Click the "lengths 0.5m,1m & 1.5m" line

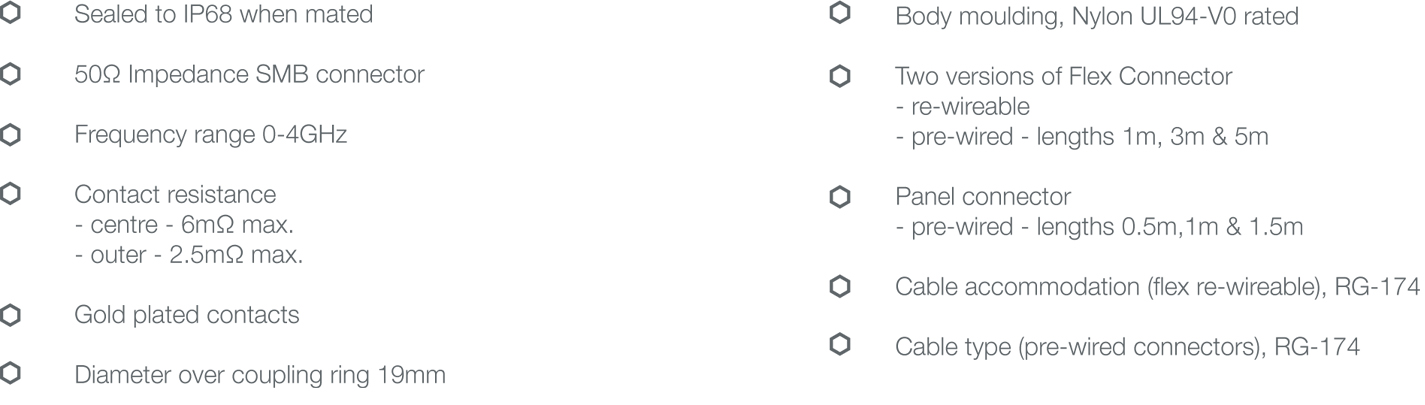1099,228
